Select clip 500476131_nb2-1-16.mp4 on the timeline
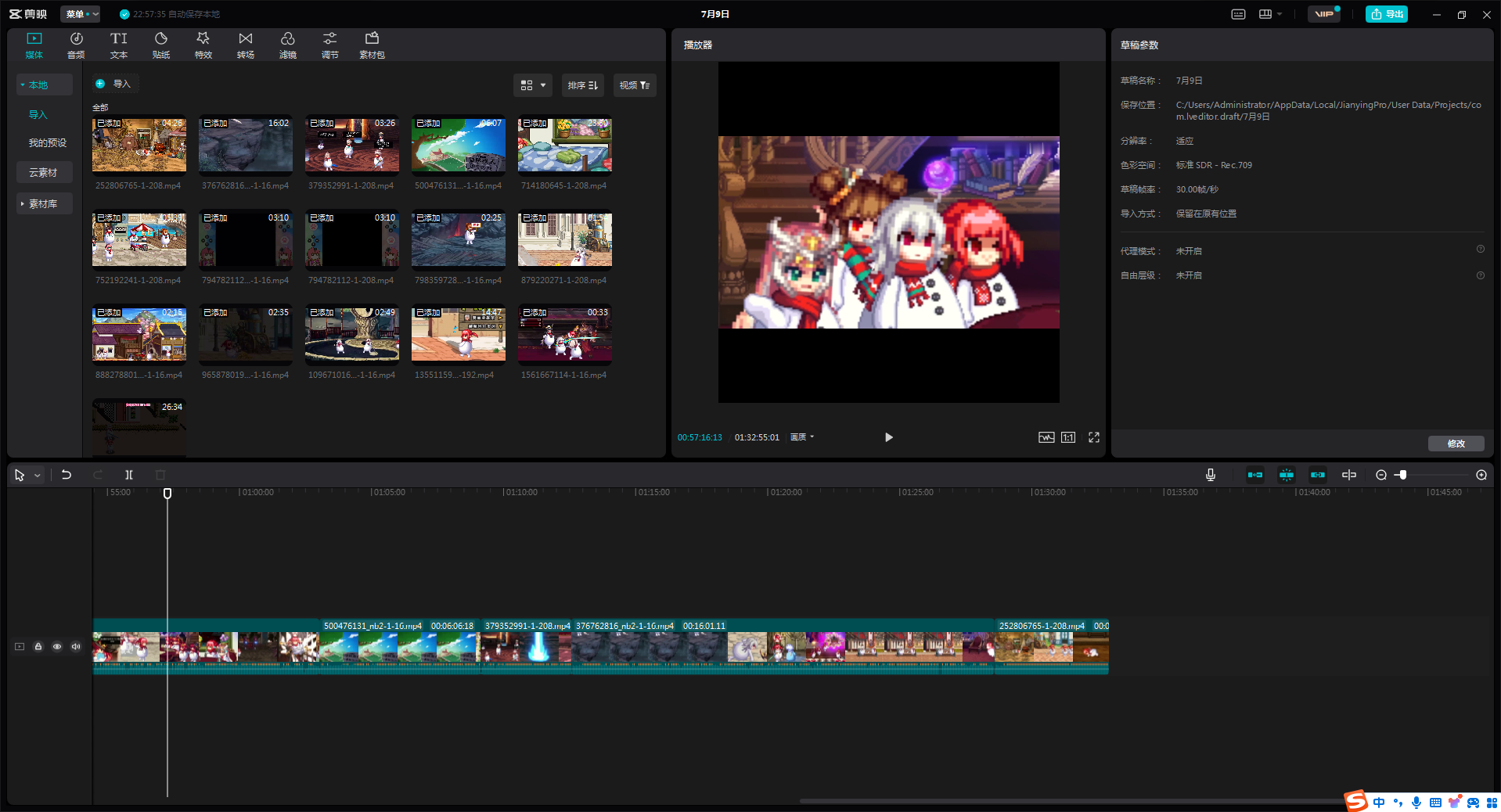1501x812 pixels. (399, 646)
